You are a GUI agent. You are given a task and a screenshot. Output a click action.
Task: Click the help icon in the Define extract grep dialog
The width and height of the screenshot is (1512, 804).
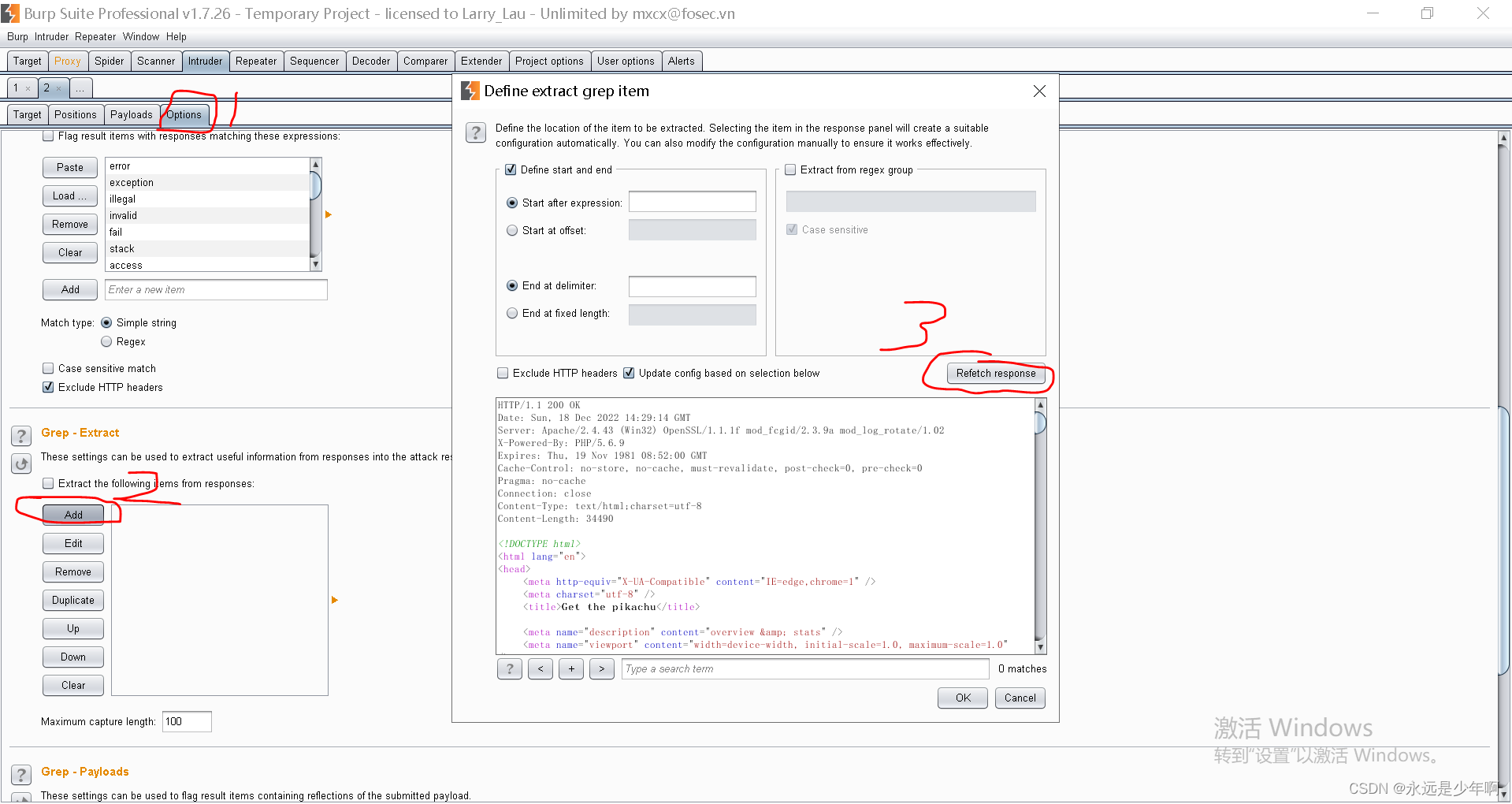[x=475, y=132]
